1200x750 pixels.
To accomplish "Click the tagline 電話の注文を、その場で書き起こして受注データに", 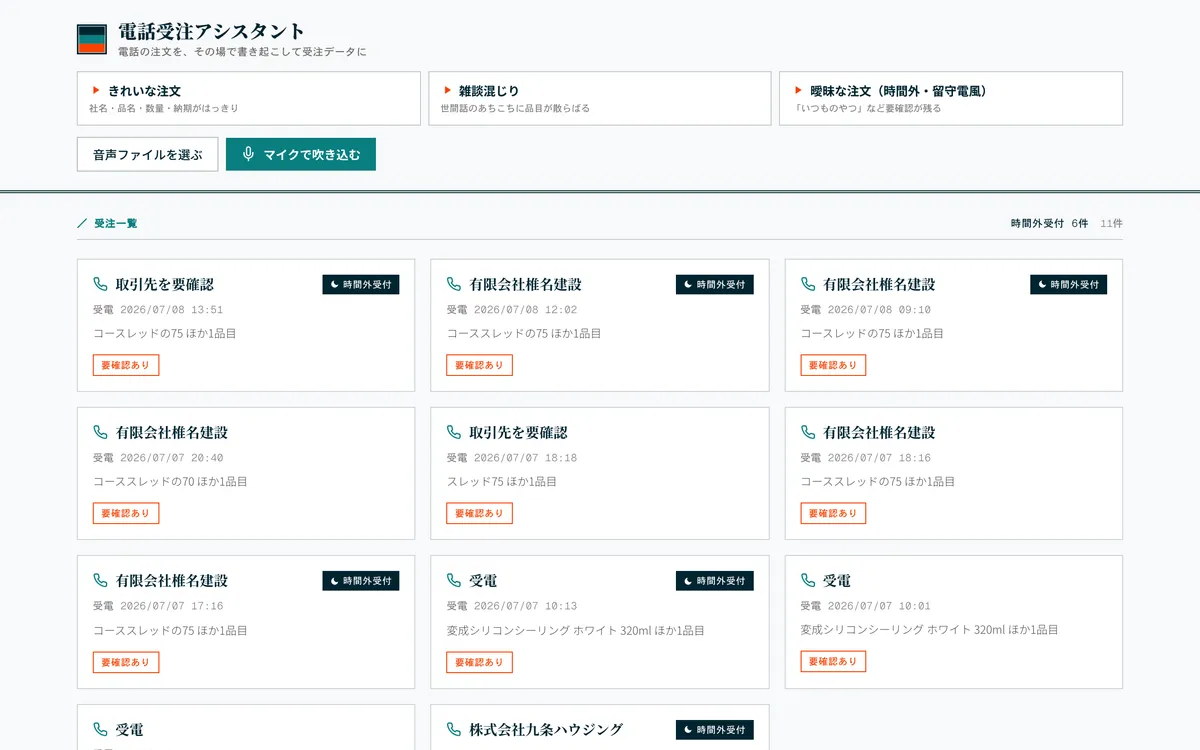I will (242, 51).
